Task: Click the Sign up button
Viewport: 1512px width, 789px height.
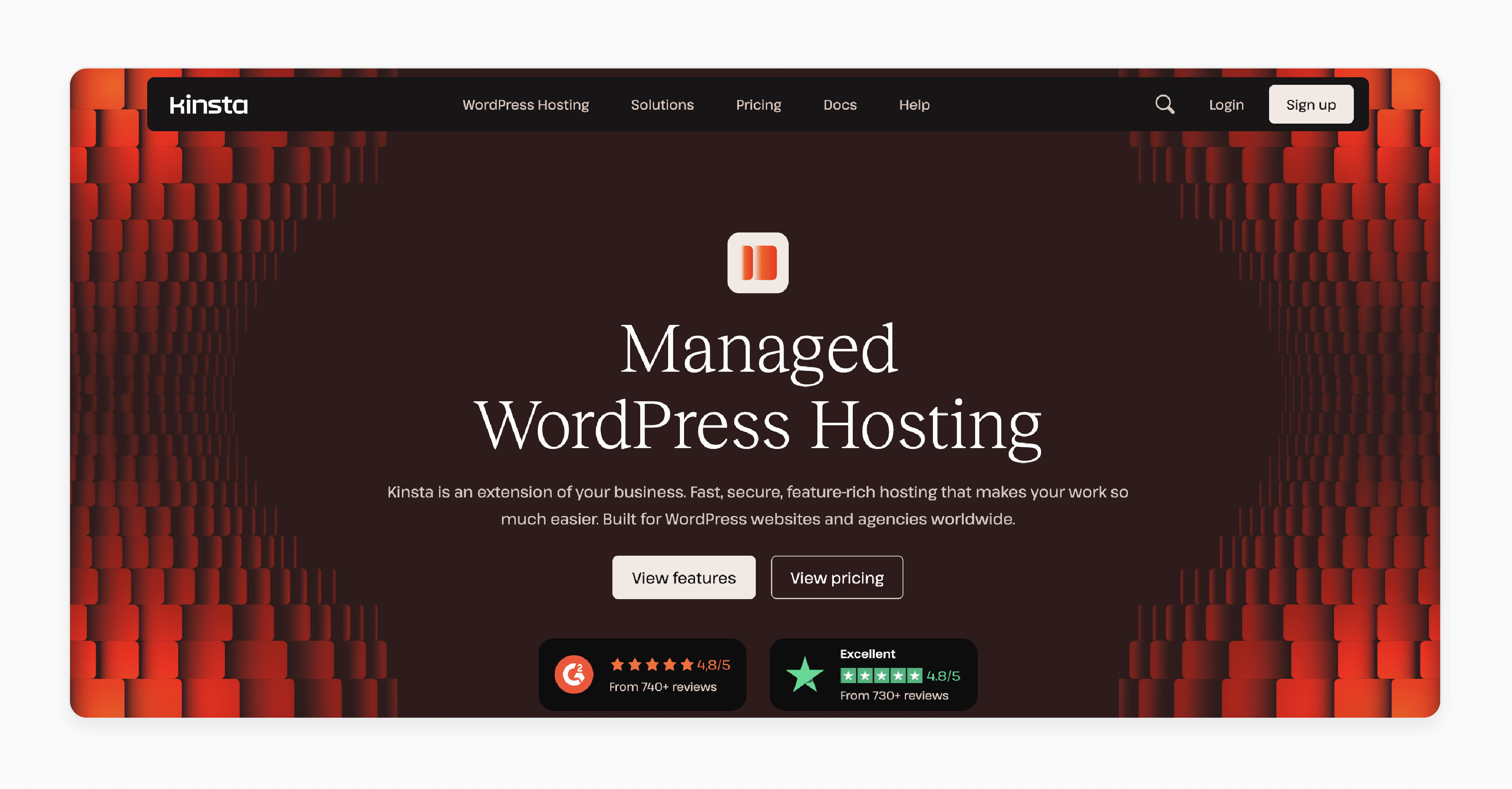Action: 1311,104
